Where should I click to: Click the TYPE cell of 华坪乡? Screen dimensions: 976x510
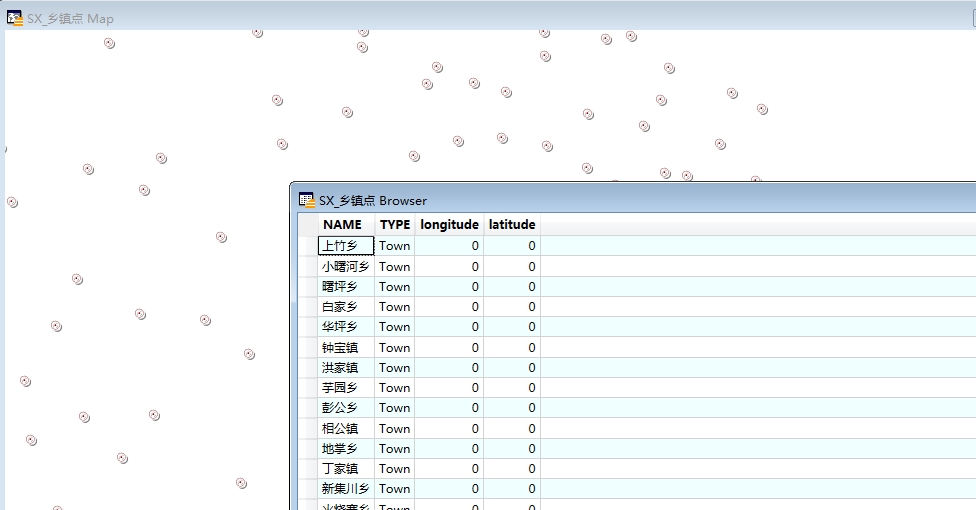394,327
